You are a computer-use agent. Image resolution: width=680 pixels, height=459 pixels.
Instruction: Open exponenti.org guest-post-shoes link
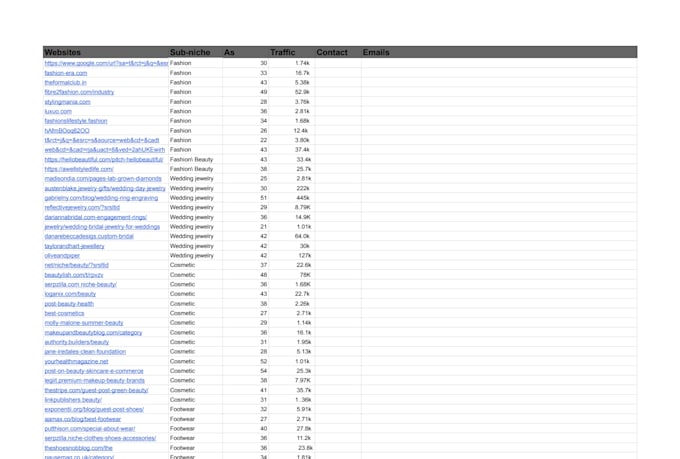[95, 410]
